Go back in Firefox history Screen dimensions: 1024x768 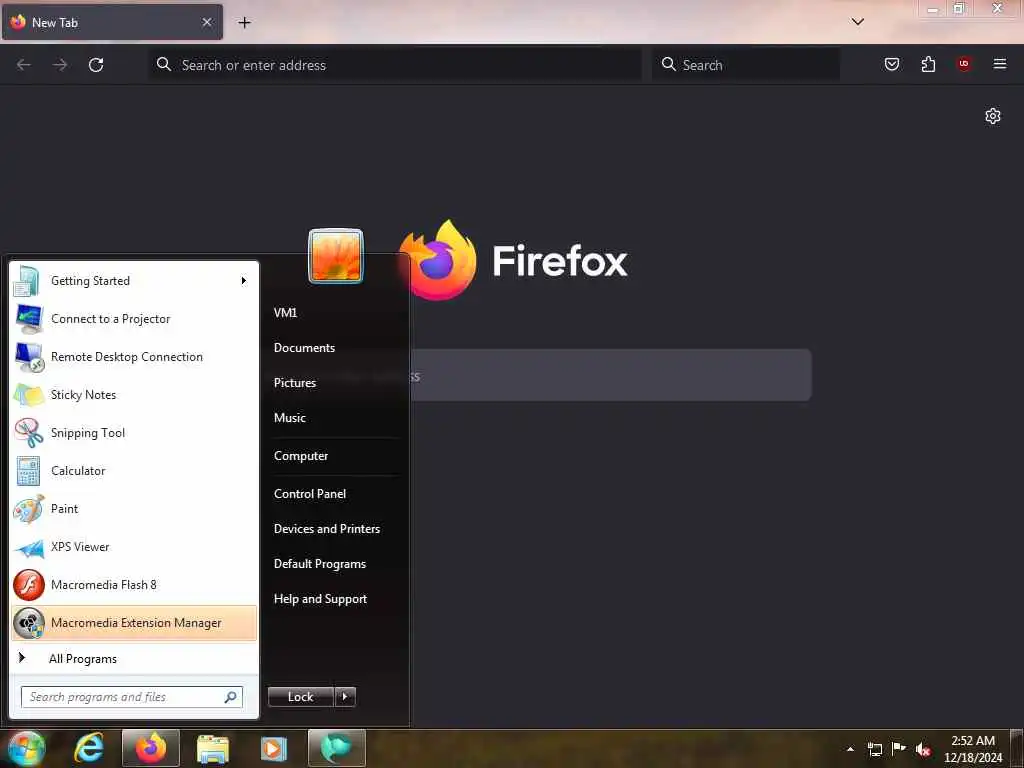24,65
